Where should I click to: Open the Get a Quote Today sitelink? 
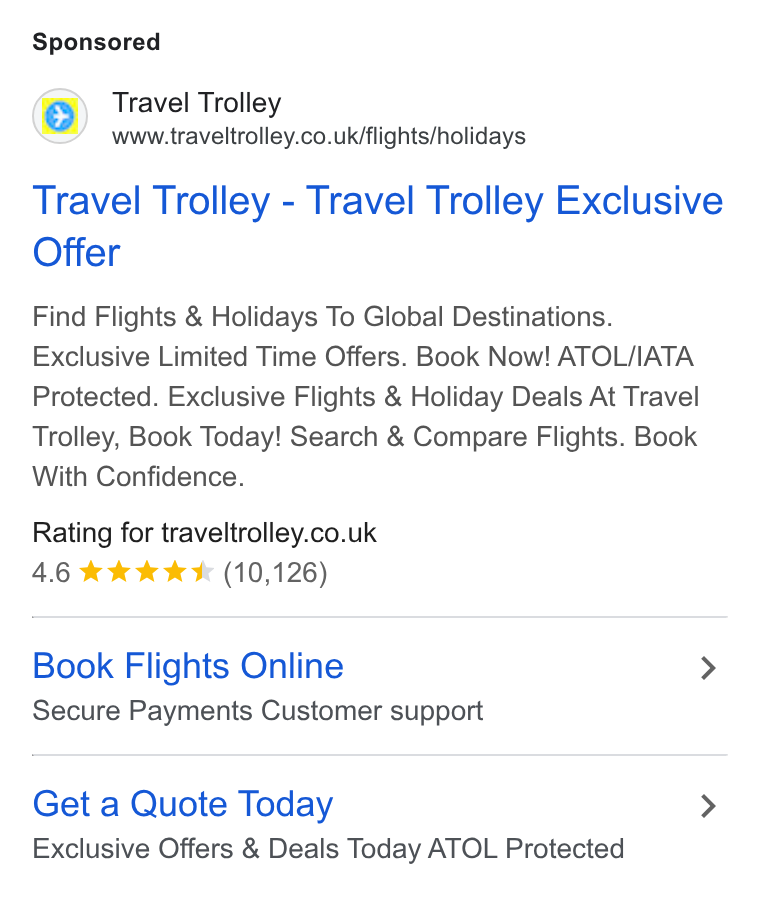point(183,804)
